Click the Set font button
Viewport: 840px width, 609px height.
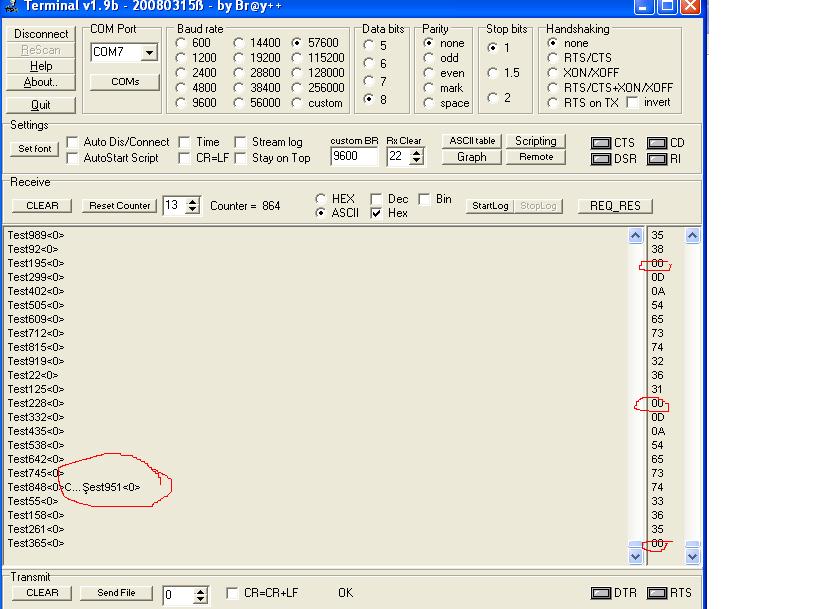35,149
